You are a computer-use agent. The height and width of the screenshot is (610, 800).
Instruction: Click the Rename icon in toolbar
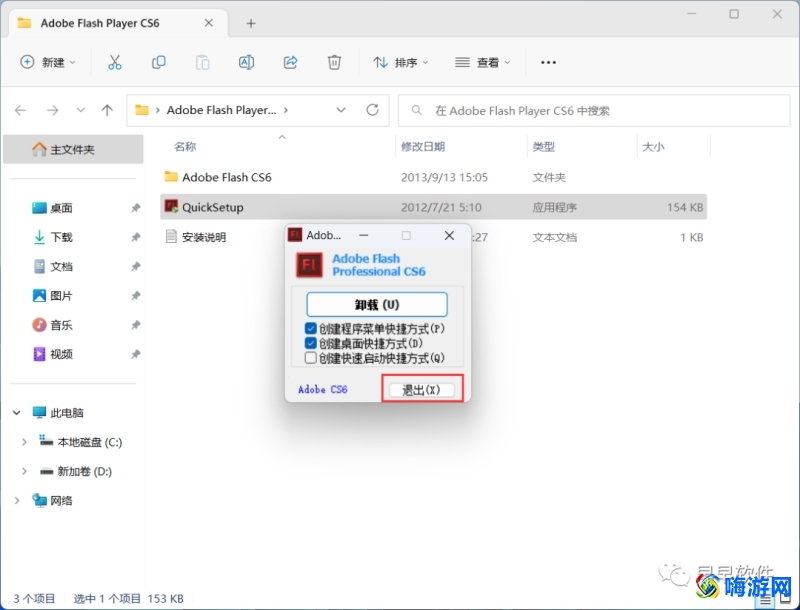(246, 62)
